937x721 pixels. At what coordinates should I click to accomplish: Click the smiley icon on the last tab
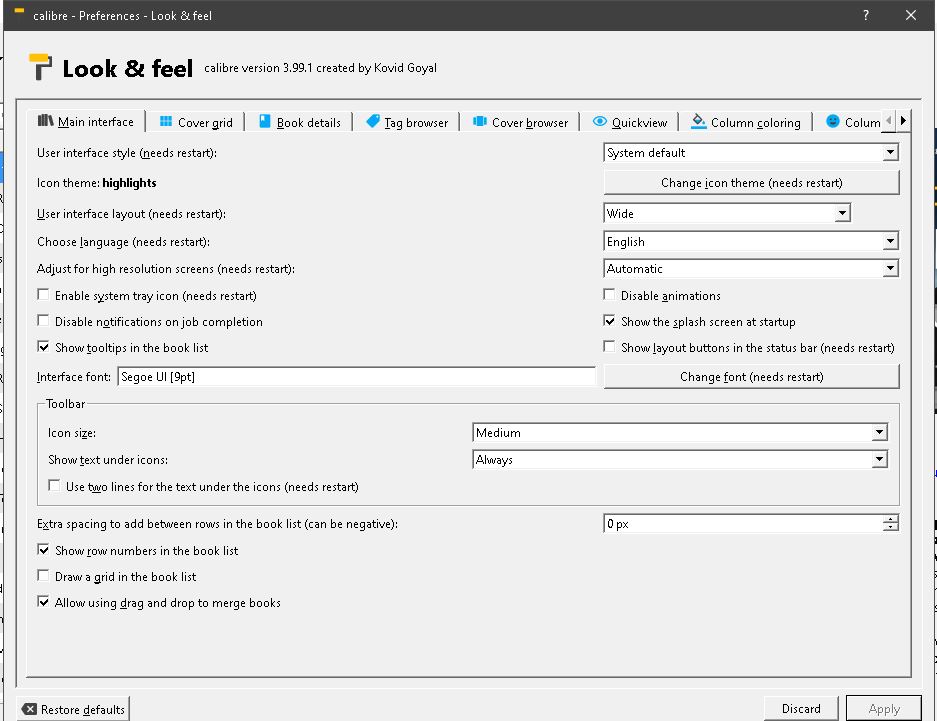832,121
